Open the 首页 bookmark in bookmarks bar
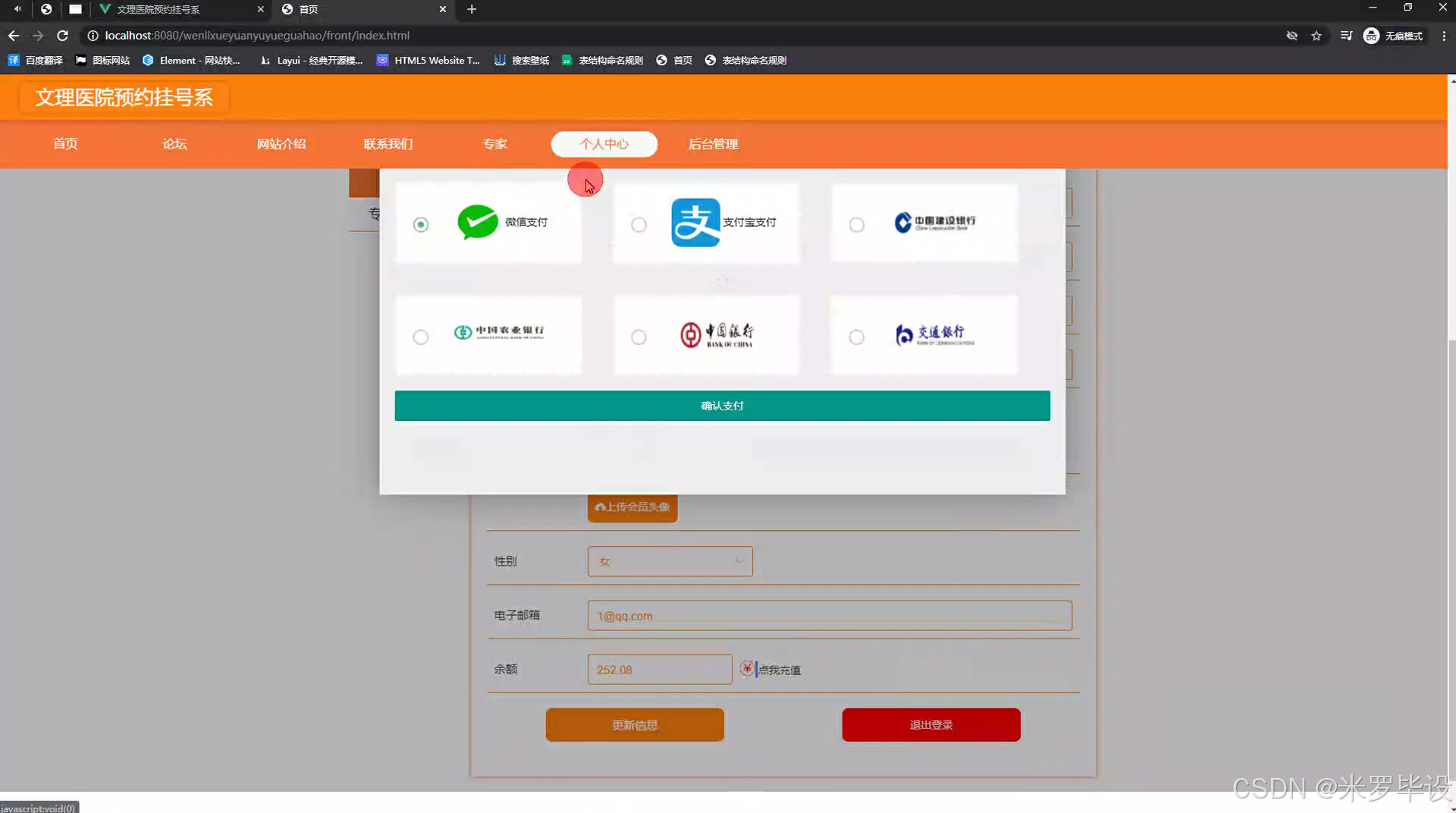Image resolution: width=1456 pixels, height=813 pixels. coord(674,60)
